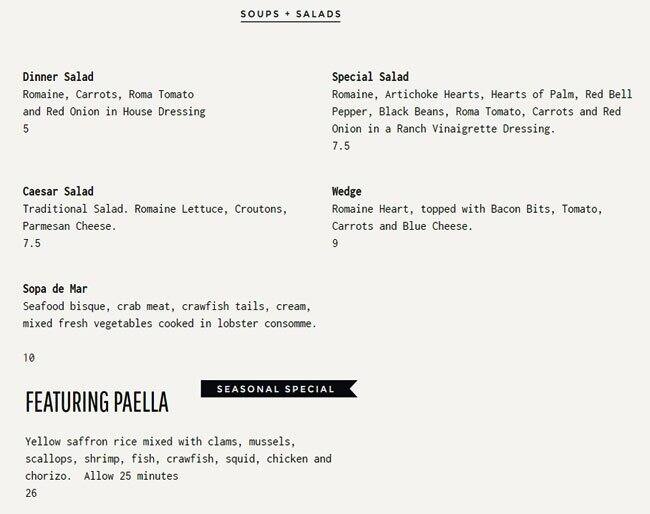Image resolution: width=650 pixels, height=514 pixels.
Task: Click the Featuring Paella heading
Action: (x=97, y=403)
